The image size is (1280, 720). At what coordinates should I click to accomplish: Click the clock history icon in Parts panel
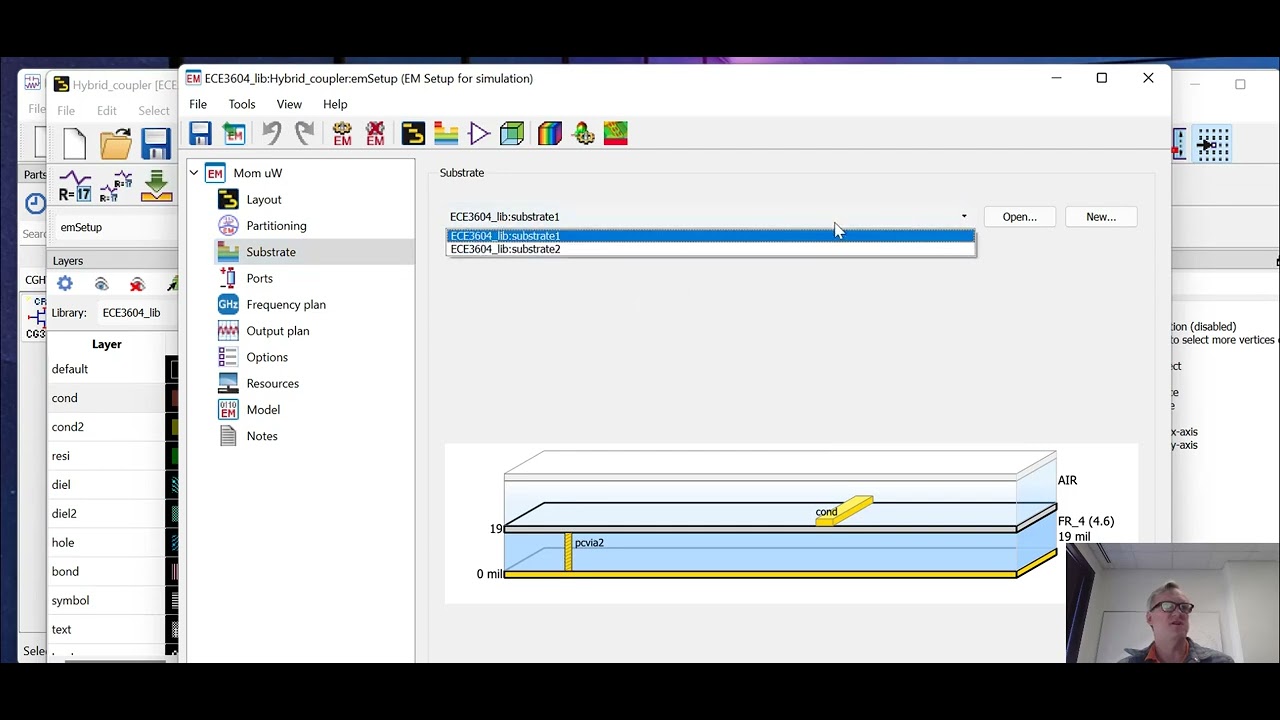35,203
